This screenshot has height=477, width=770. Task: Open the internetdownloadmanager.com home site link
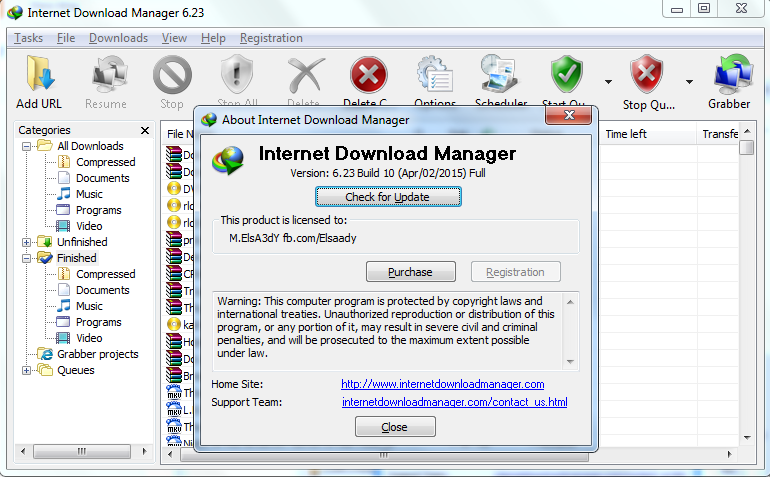[x=442, y=384]
